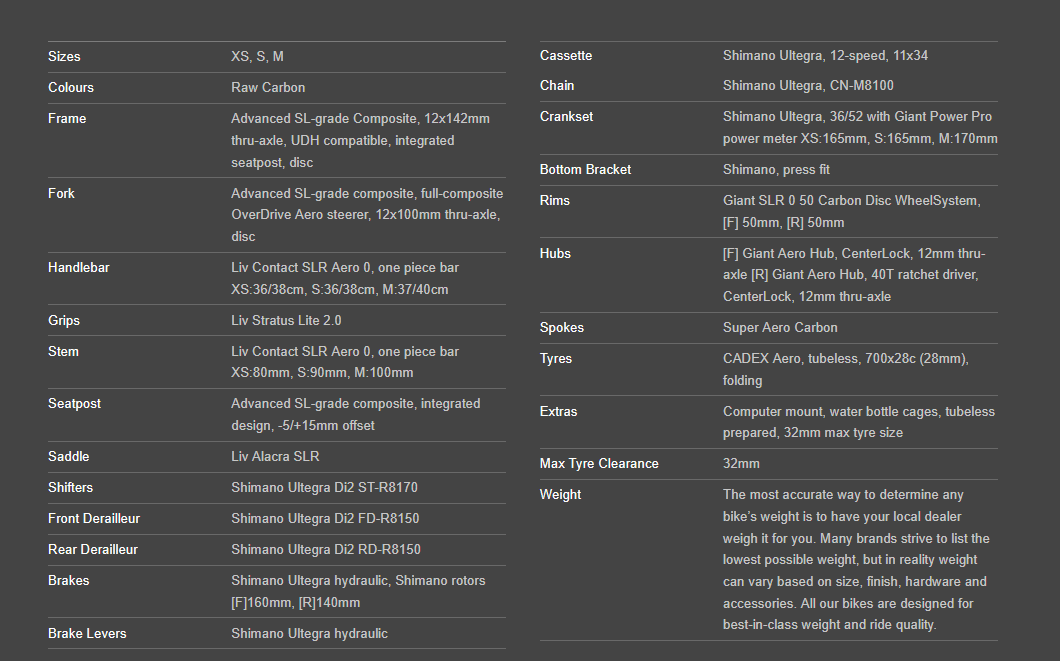Click the Cassette 12-speed 11x34 value
1060x661 pixels.
click(825, 55)
